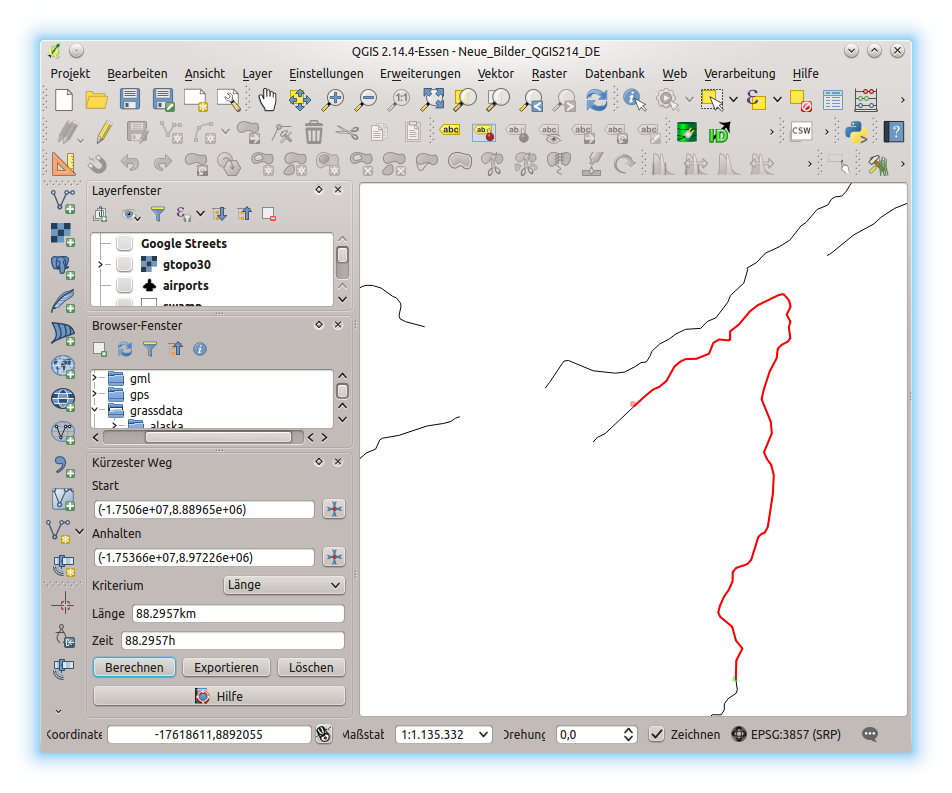The width and height of the screenshot is (952, 793).
Task: Click the Zoom In magnifier tool
Action: point(333,99)
